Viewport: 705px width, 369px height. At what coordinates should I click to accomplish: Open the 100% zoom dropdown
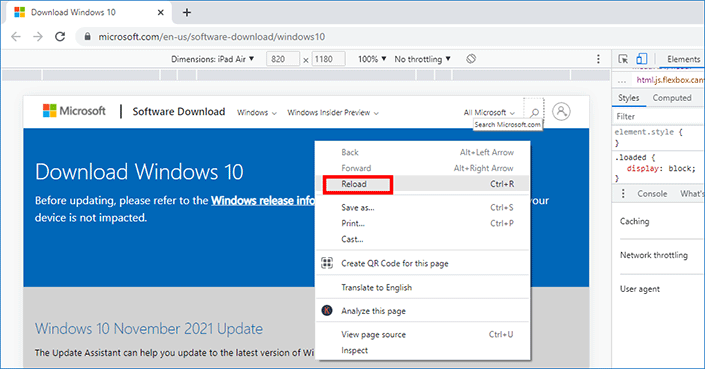[372, 59]
